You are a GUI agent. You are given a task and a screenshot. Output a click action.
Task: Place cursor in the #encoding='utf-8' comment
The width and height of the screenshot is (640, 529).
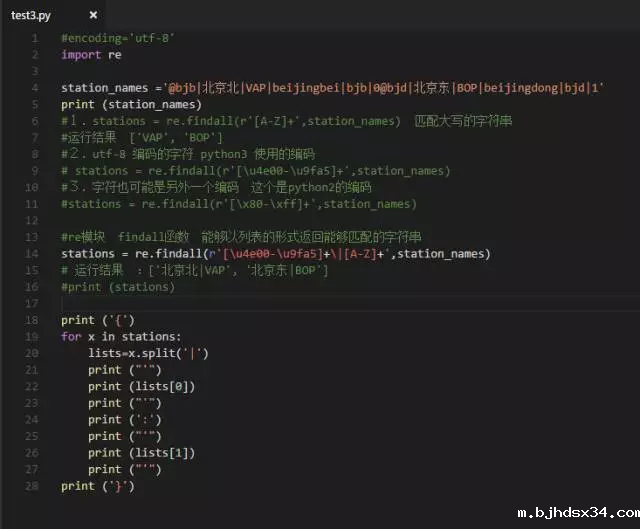click(118, 38)
